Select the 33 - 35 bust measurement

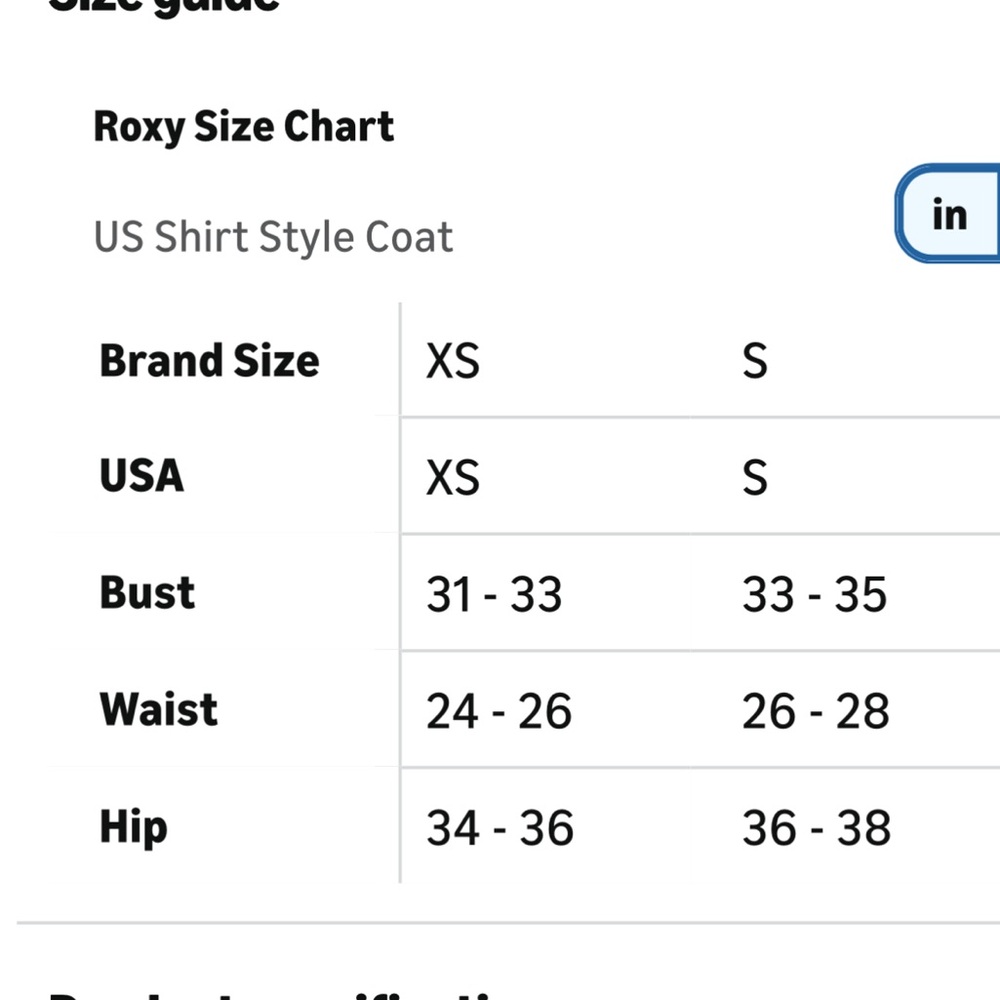[x=814, y=594]
